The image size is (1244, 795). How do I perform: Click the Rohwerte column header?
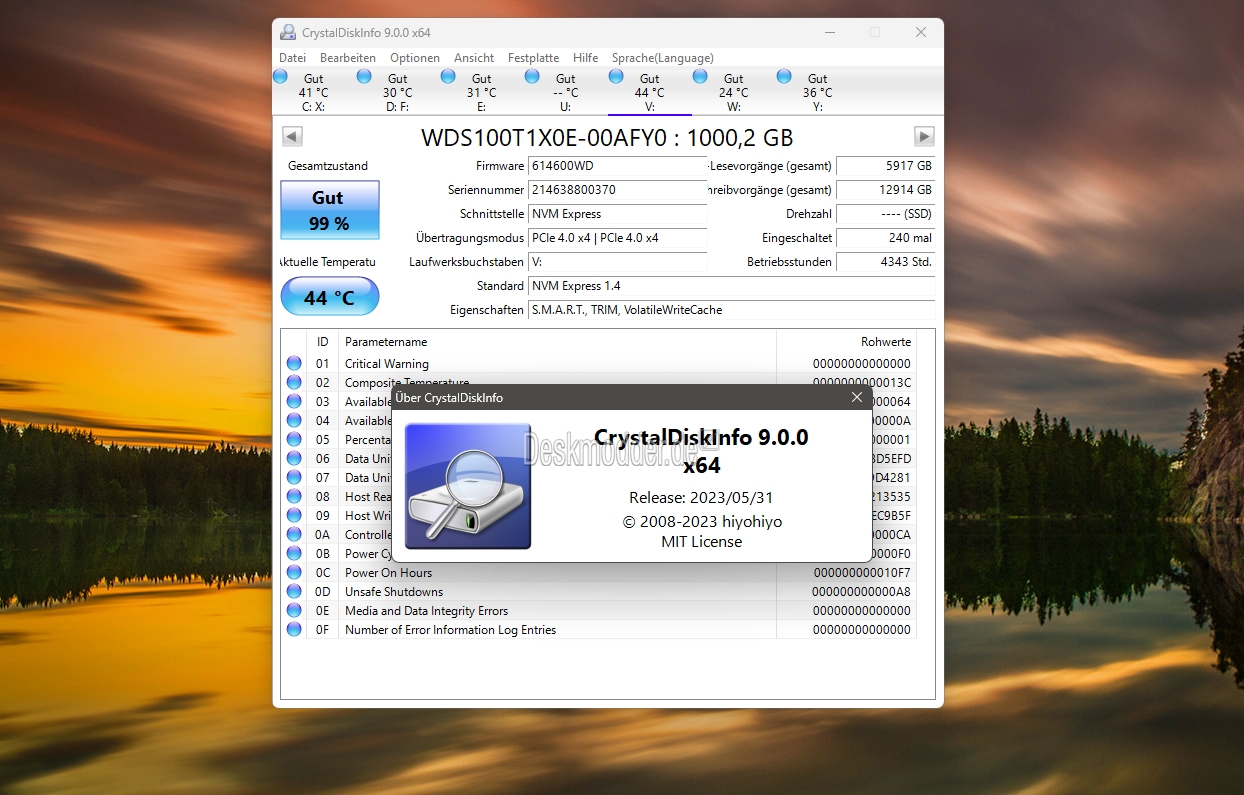click(846, 342)
